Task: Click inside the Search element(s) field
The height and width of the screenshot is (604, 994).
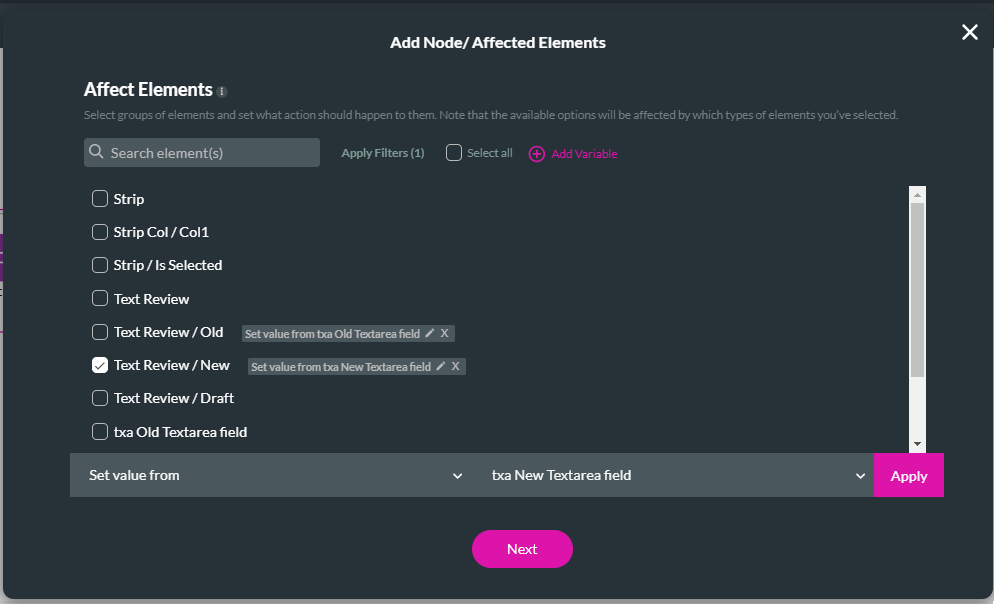Action: pyautogui.click(x=200, y=151)
